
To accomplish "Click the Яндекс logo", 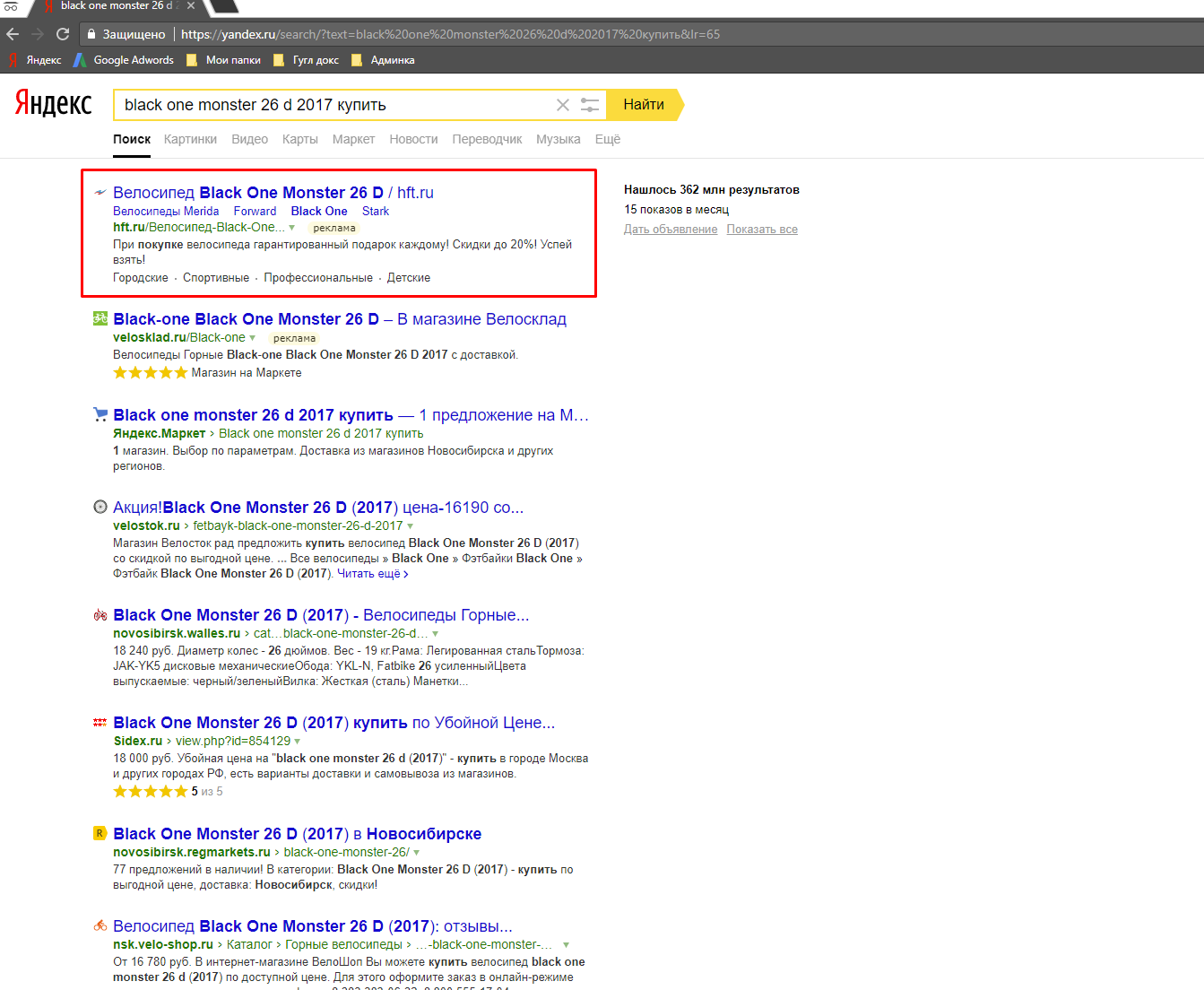I will tap(53, 103).
